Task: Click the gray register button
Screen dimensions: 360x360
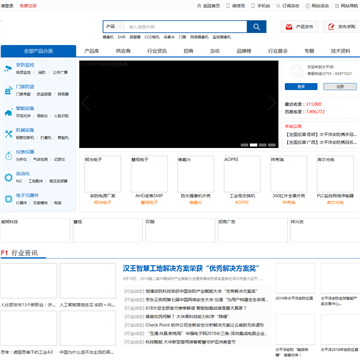Action: 340,87
